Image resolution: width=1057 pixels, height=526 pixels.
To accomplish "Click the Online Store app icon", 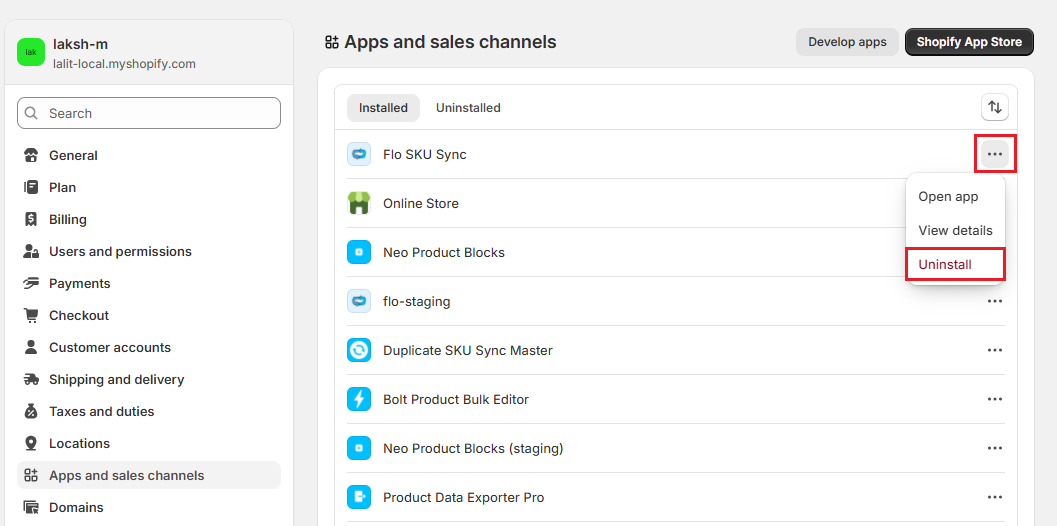I will [359, 203].
